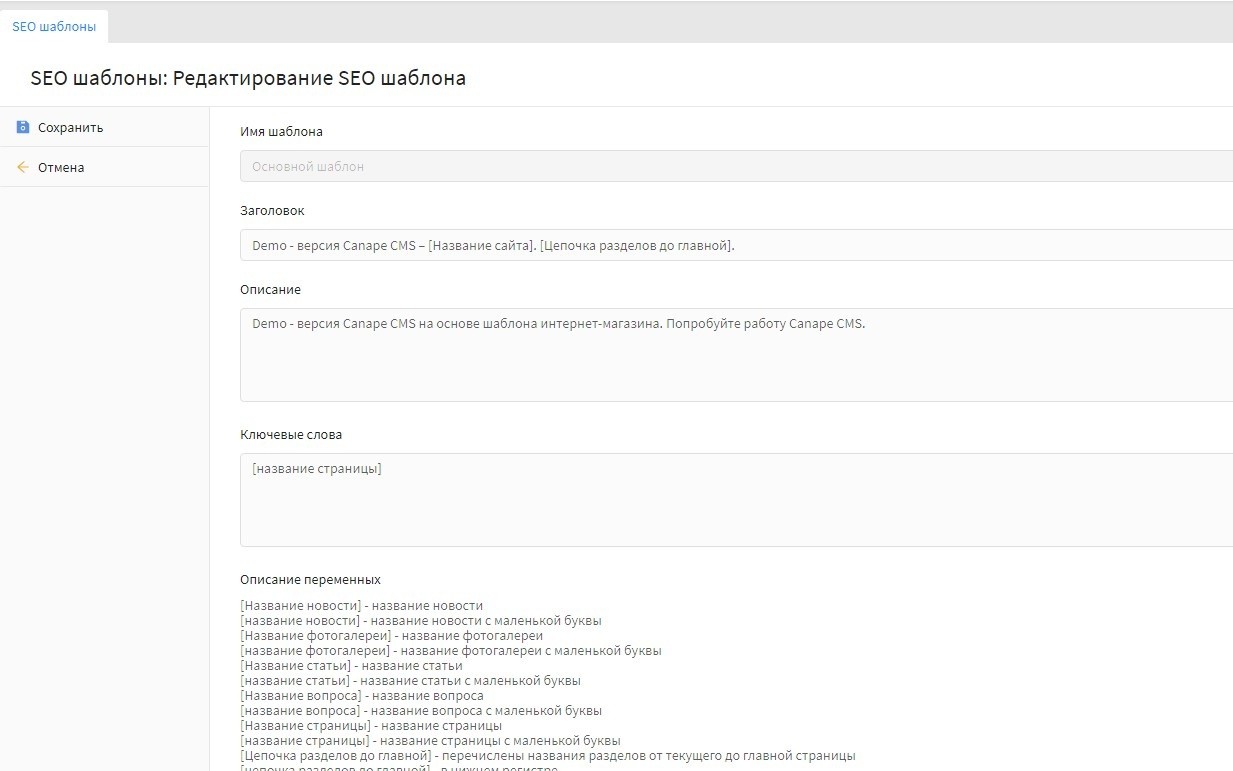Screen dimensions: 1233x771
Task: Switch to the SEO шаблоны tab
Action: (54, 27)
